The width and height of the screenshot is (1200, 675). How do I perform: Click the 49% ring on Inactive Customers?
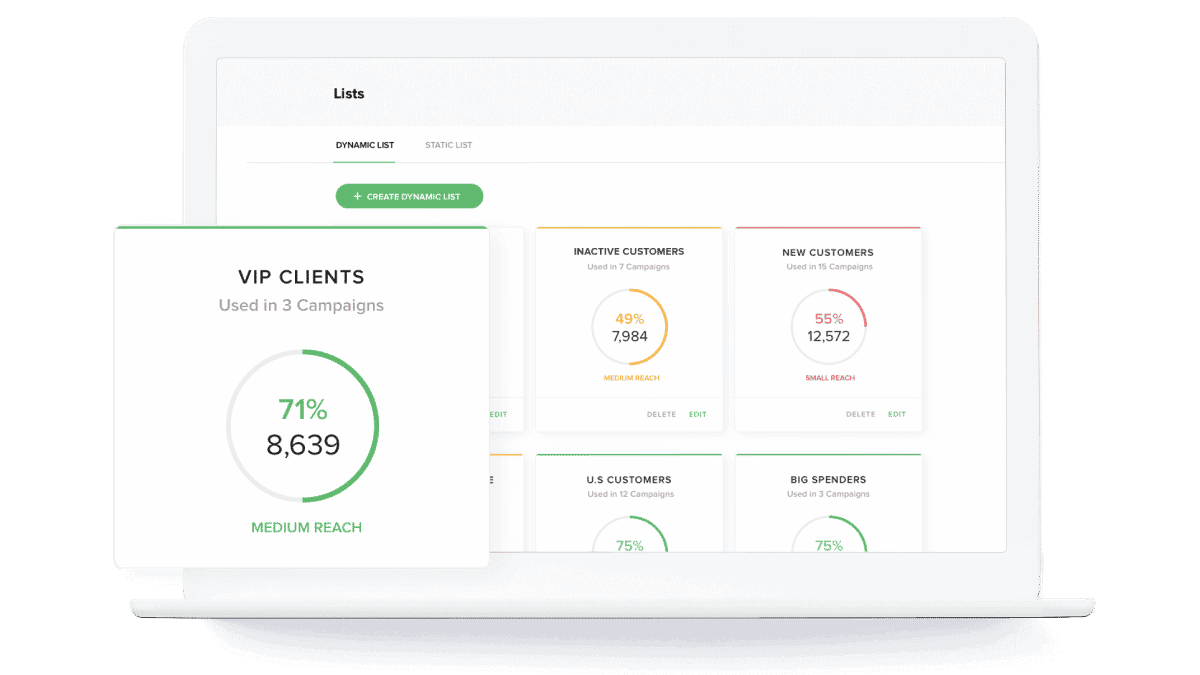629,327
